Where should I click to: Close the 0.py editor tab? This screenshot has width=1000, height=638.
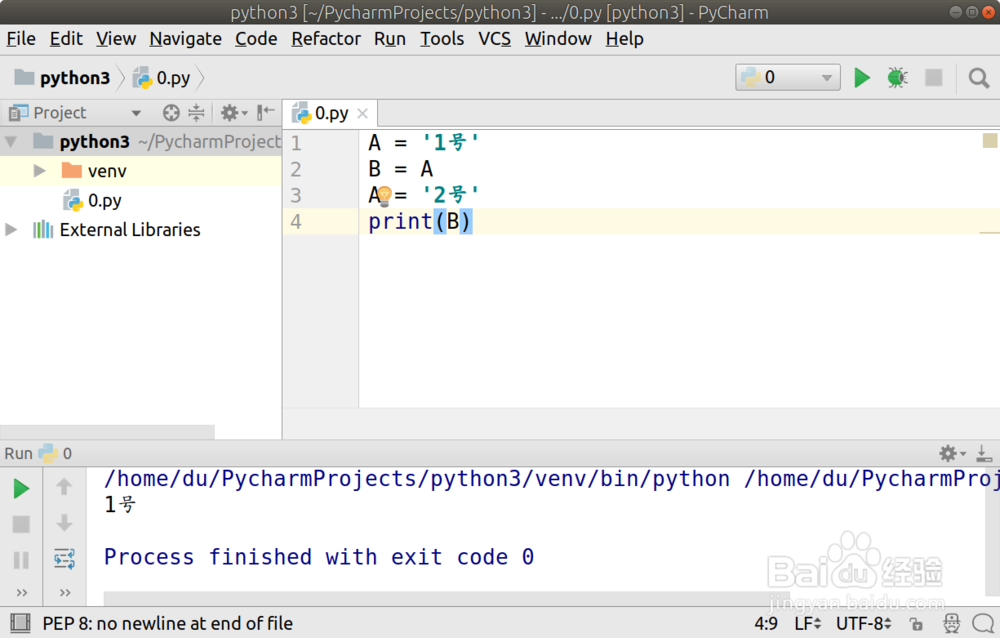pyautogui.click(x=363, y=114)
